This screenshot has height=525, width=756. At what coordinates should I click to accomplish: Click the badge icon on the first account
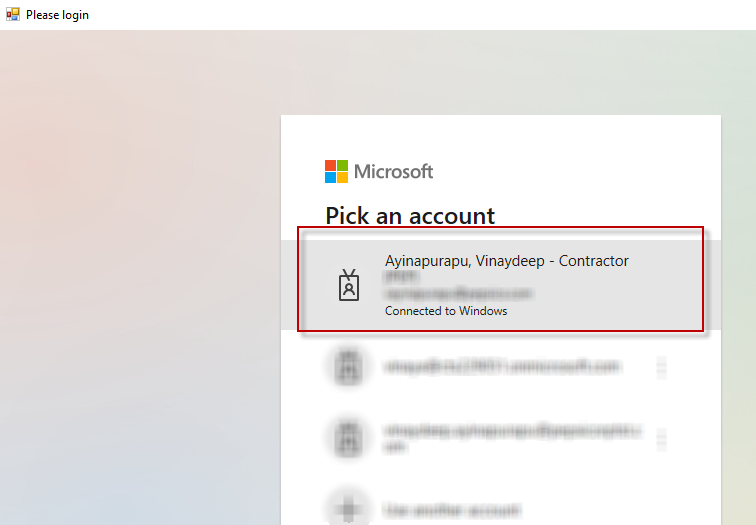pyautogui.click(x=348, y=285)
